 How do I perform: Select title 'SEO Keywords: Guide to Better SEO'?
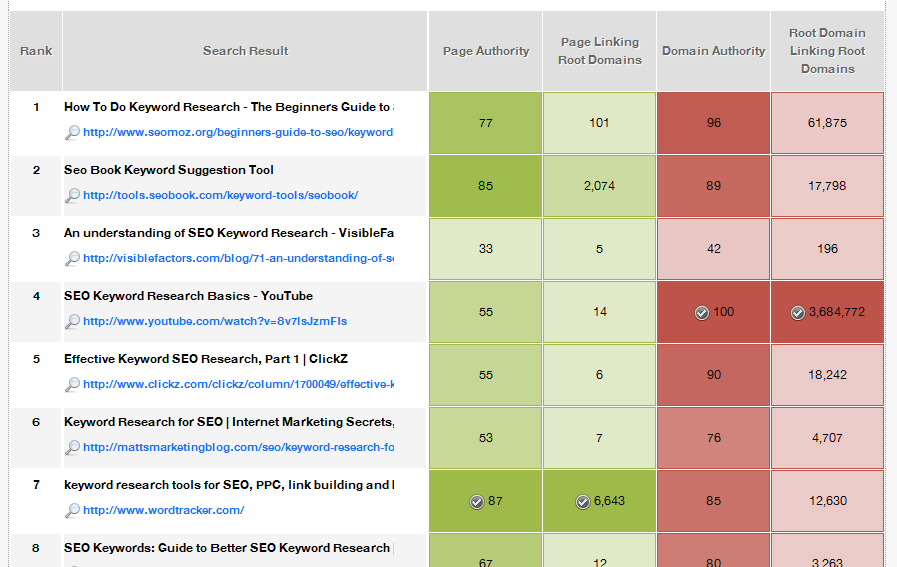pyautogui.click(x=229, y=548)
